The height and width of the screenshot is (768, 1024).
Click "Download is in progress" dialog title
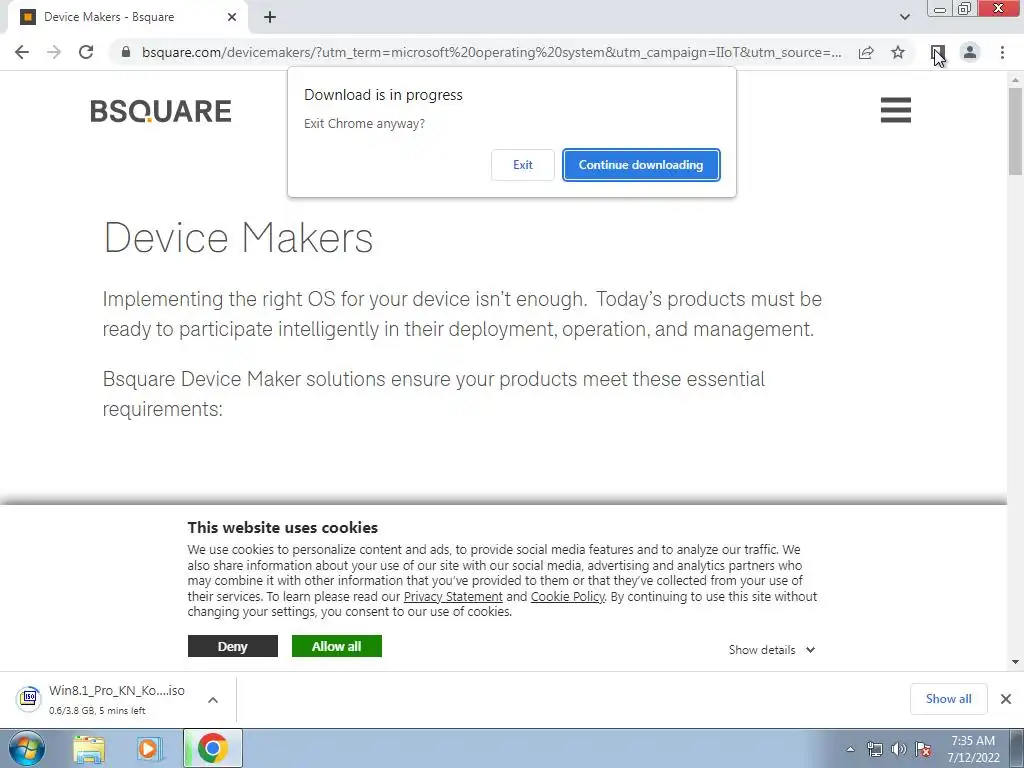coord(383,95)
